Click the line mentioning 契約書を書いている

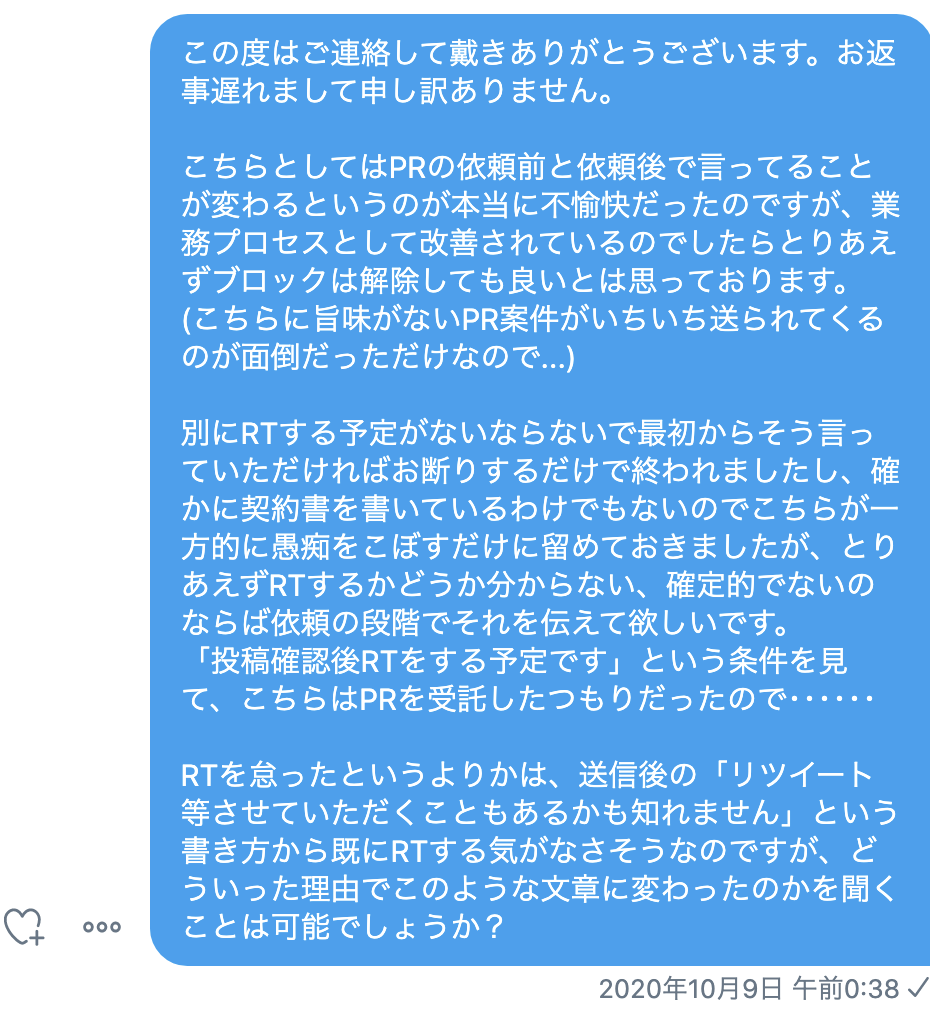click(x=540, y=509)
